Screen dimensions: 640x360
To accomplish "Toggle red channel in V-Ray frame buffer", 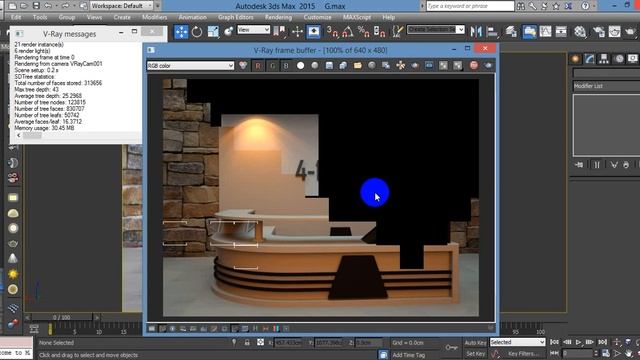I will coord(258,65).
